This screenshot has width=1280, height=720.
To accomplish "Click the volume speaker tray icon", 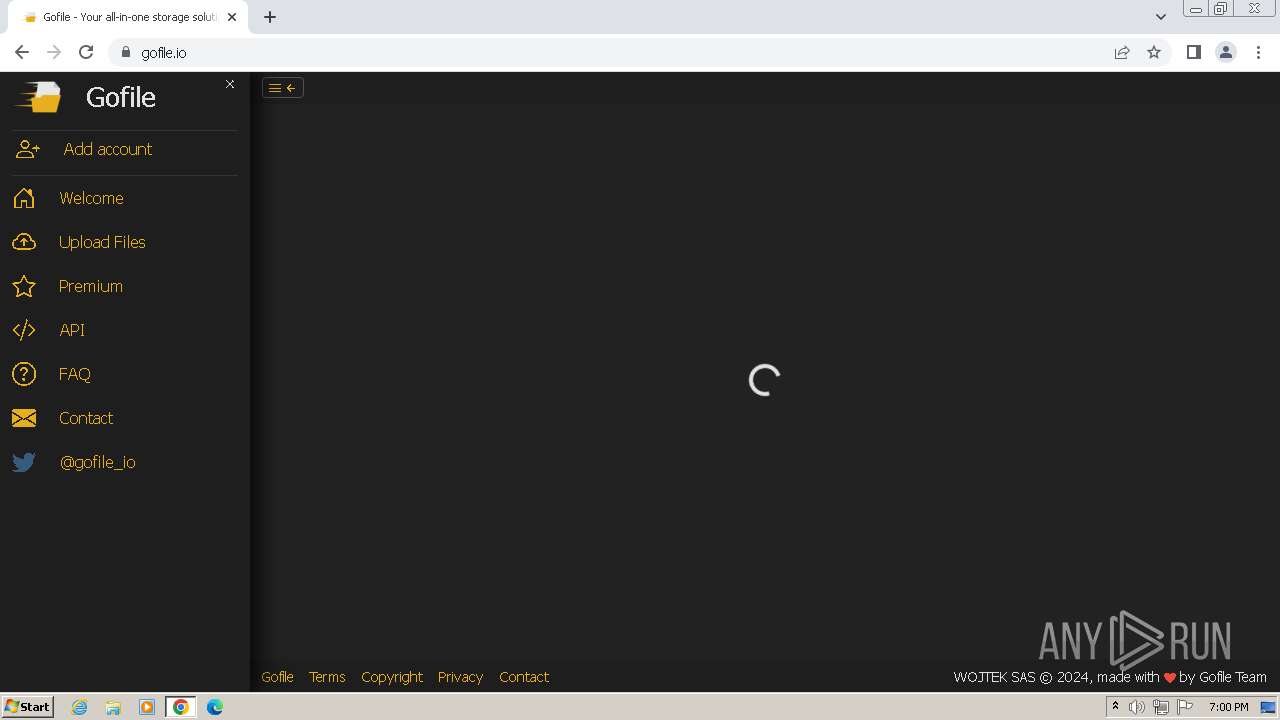I will 1136,707.
